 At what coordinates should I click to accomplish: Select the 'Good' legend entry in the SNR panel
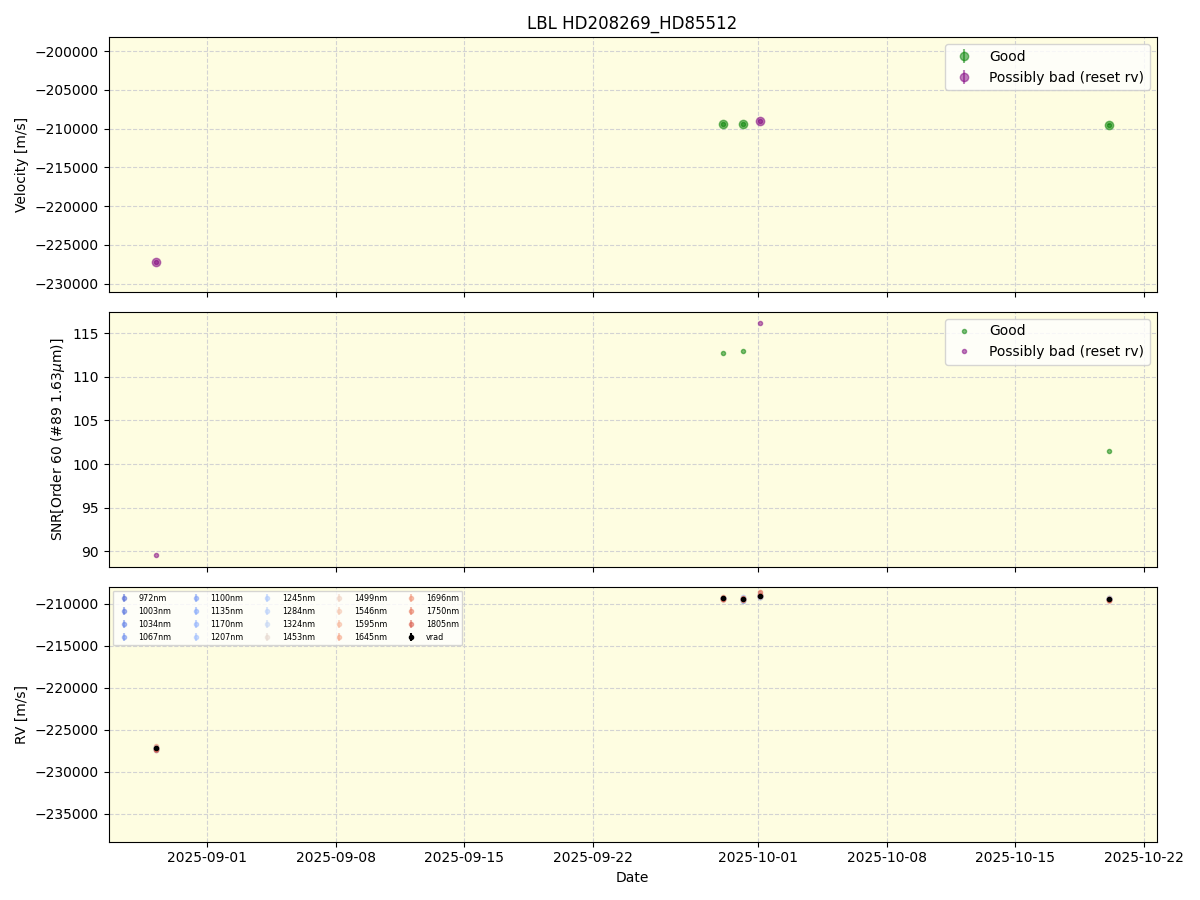click(x=1007, y=331)
